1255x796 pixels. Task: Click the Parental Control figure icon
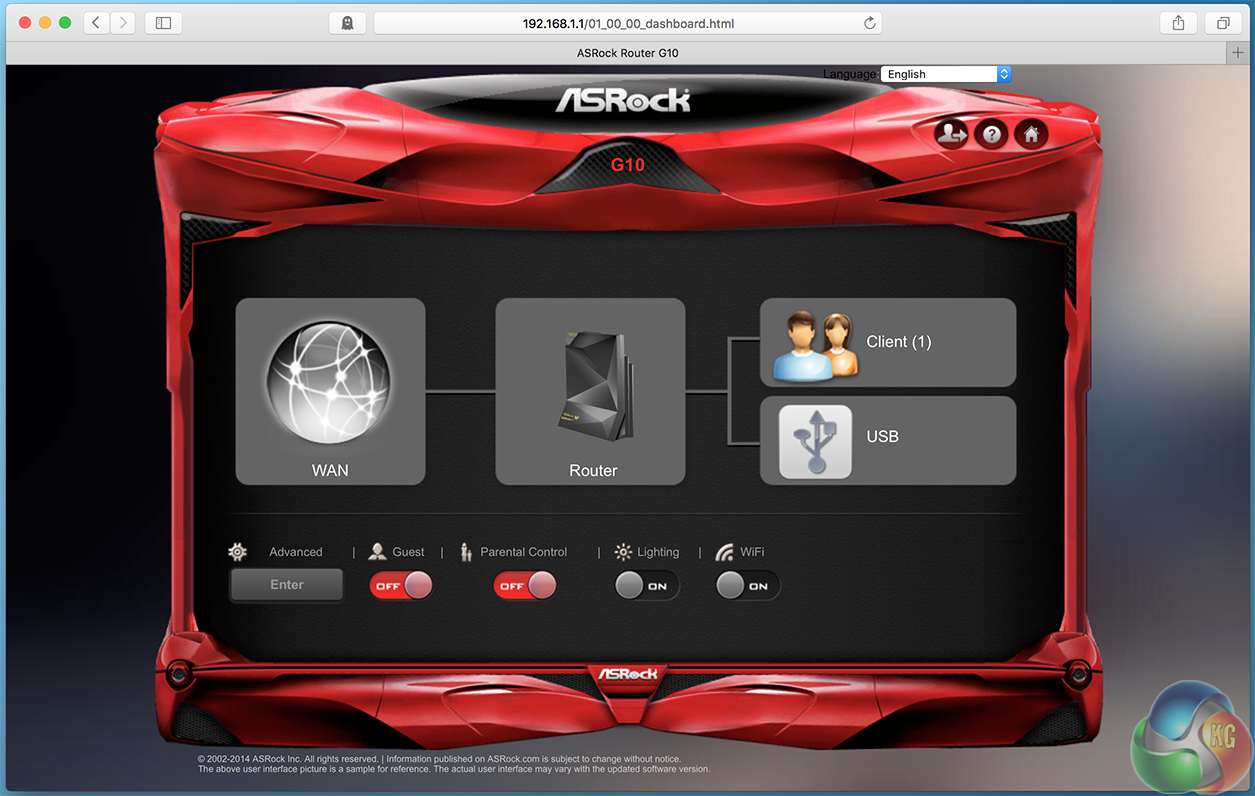466,552
